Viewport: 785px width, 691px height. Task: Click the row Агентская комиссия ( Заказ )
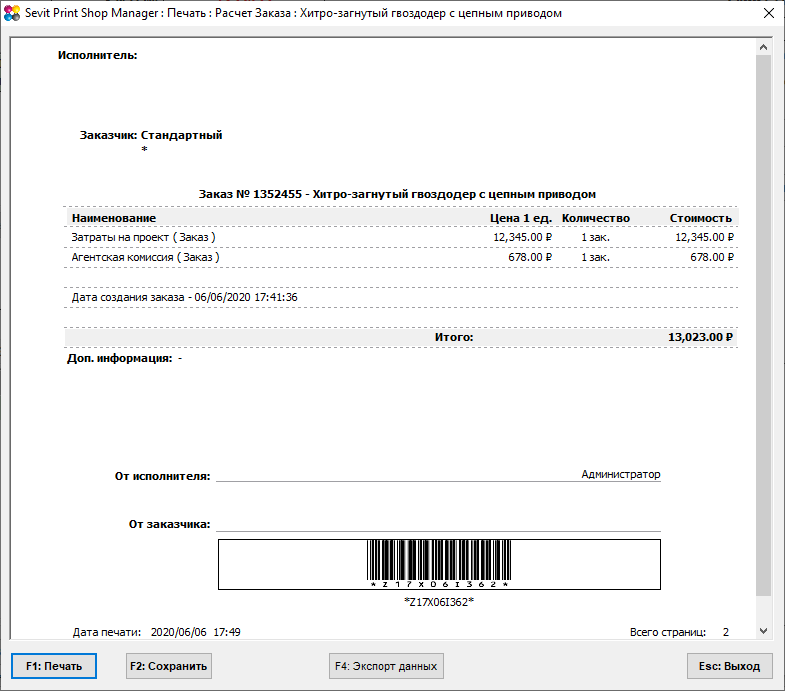click(401, 257)
